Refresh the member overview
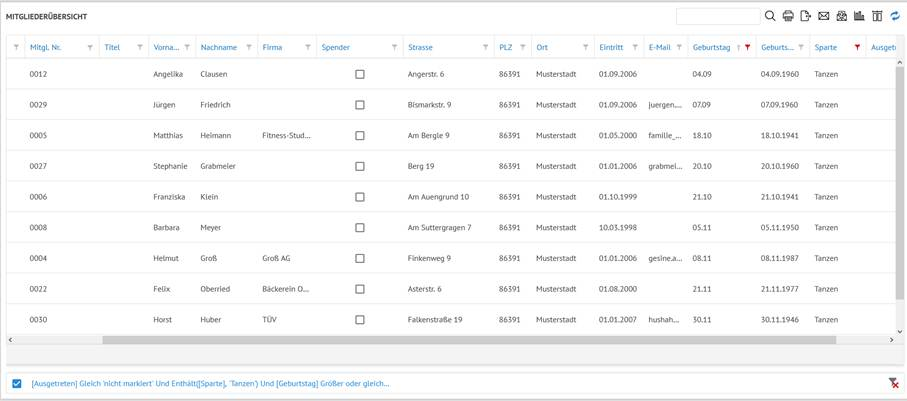This screenshot has width=907, height=401. click(895, 16)
